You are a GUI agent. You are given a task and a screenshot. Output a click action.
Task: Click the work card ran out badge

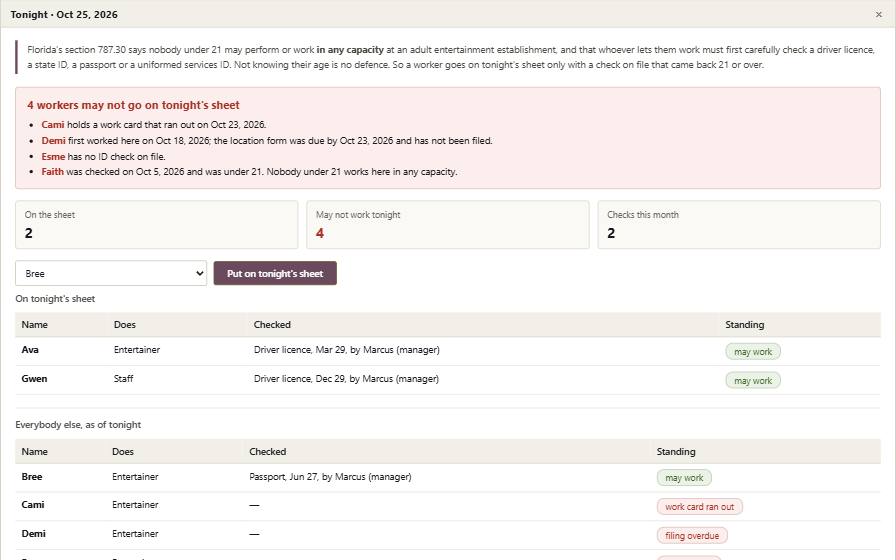(699, 507)
